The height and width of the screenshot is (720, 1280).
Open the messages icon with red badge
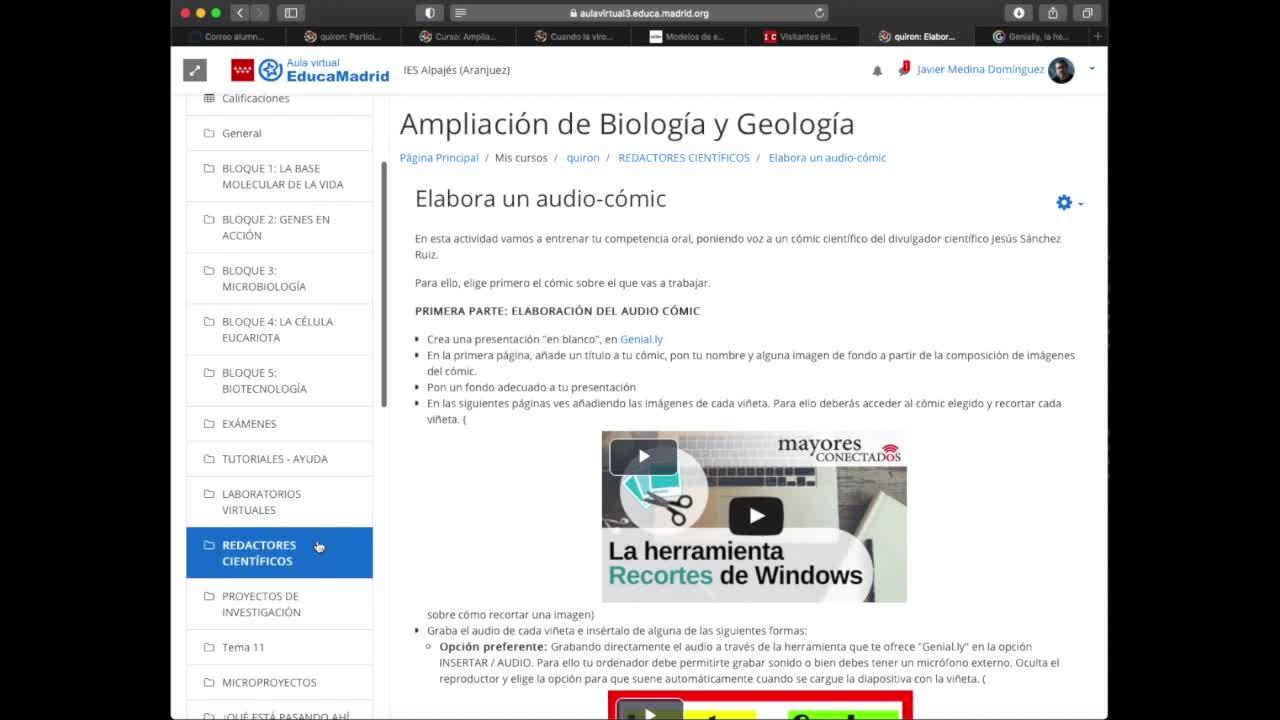click(x=904, y=70)
